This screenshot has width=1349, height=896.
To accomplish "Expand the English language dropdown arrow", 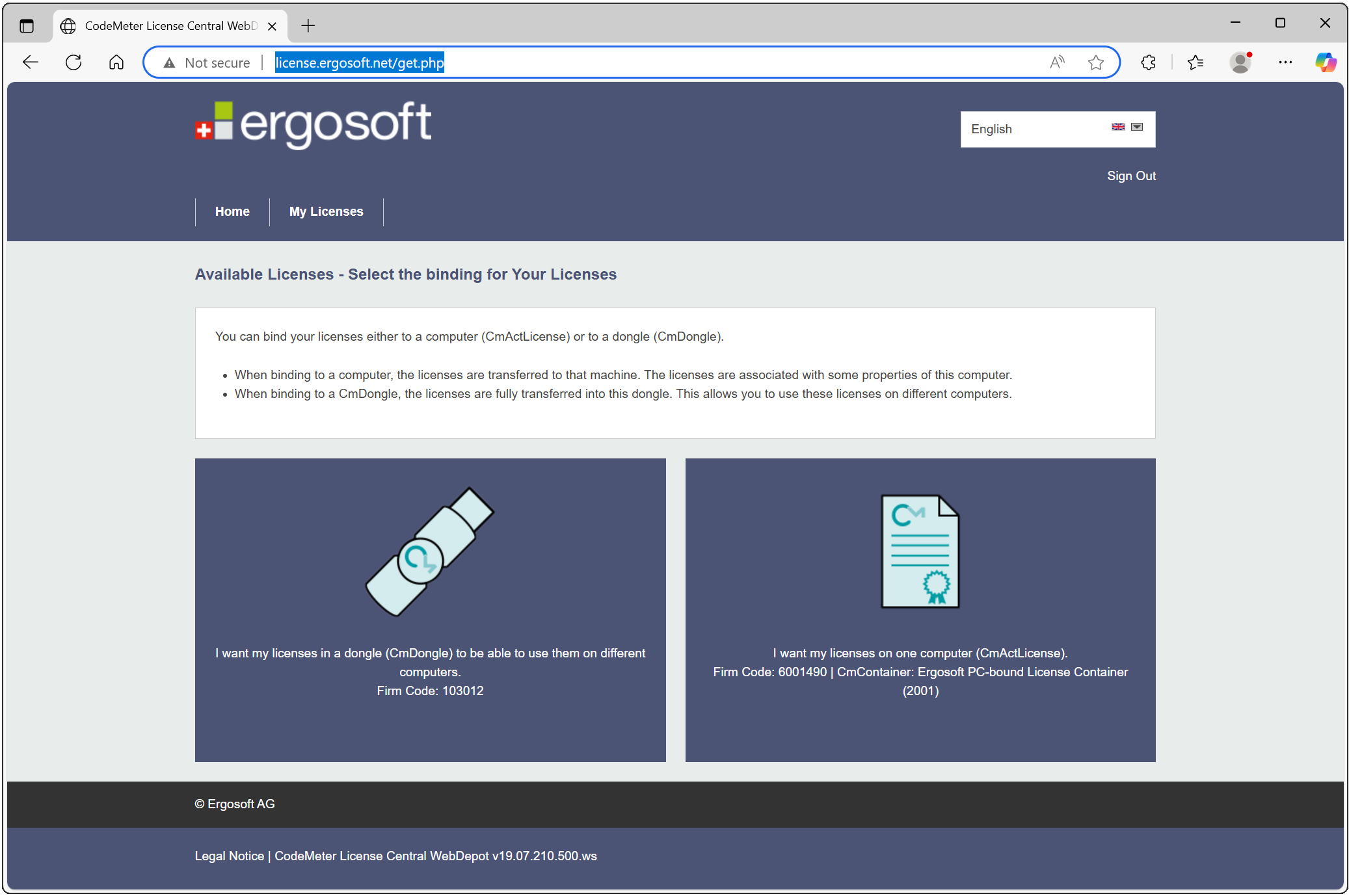I will click(1137, 127).
